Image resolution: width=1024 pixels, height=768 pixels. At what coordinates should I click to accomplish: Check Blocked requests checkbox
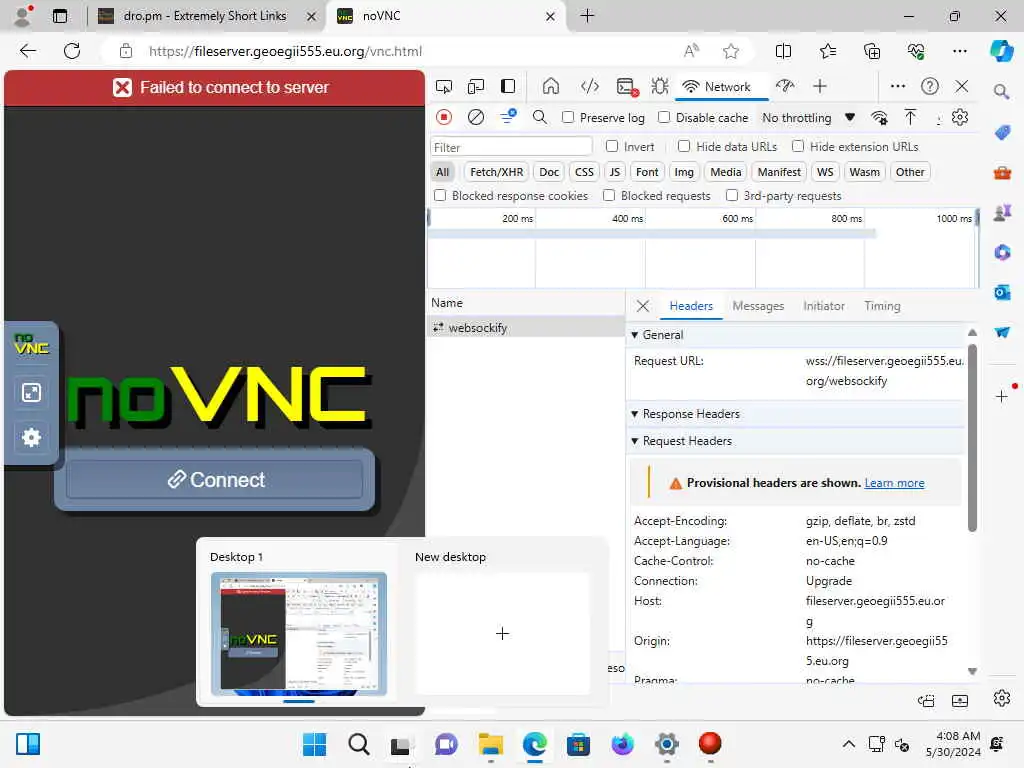(609, 195)
